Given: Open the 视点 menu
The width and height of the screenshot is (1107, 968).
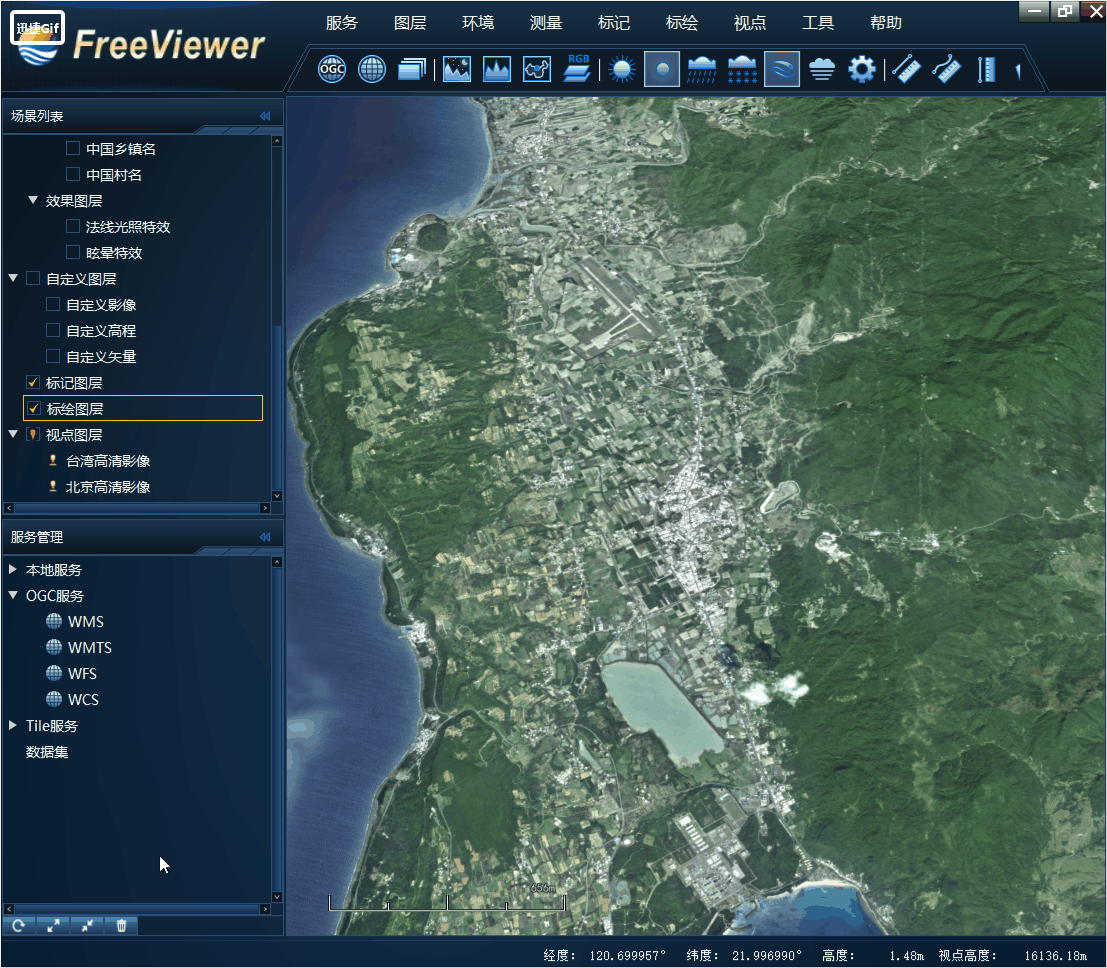Looking at the screenshot, I should click(750, 23).
